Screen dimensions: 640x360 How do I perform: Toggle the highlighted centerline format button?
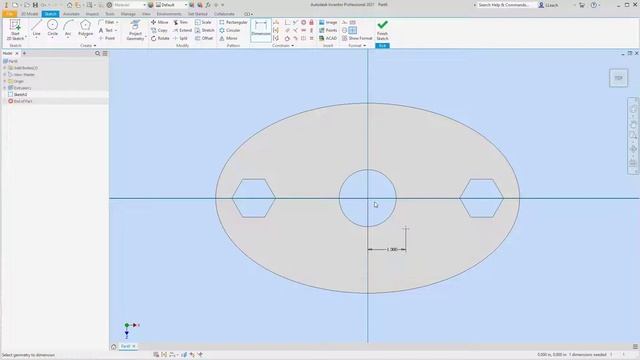[x=353, y=30]
